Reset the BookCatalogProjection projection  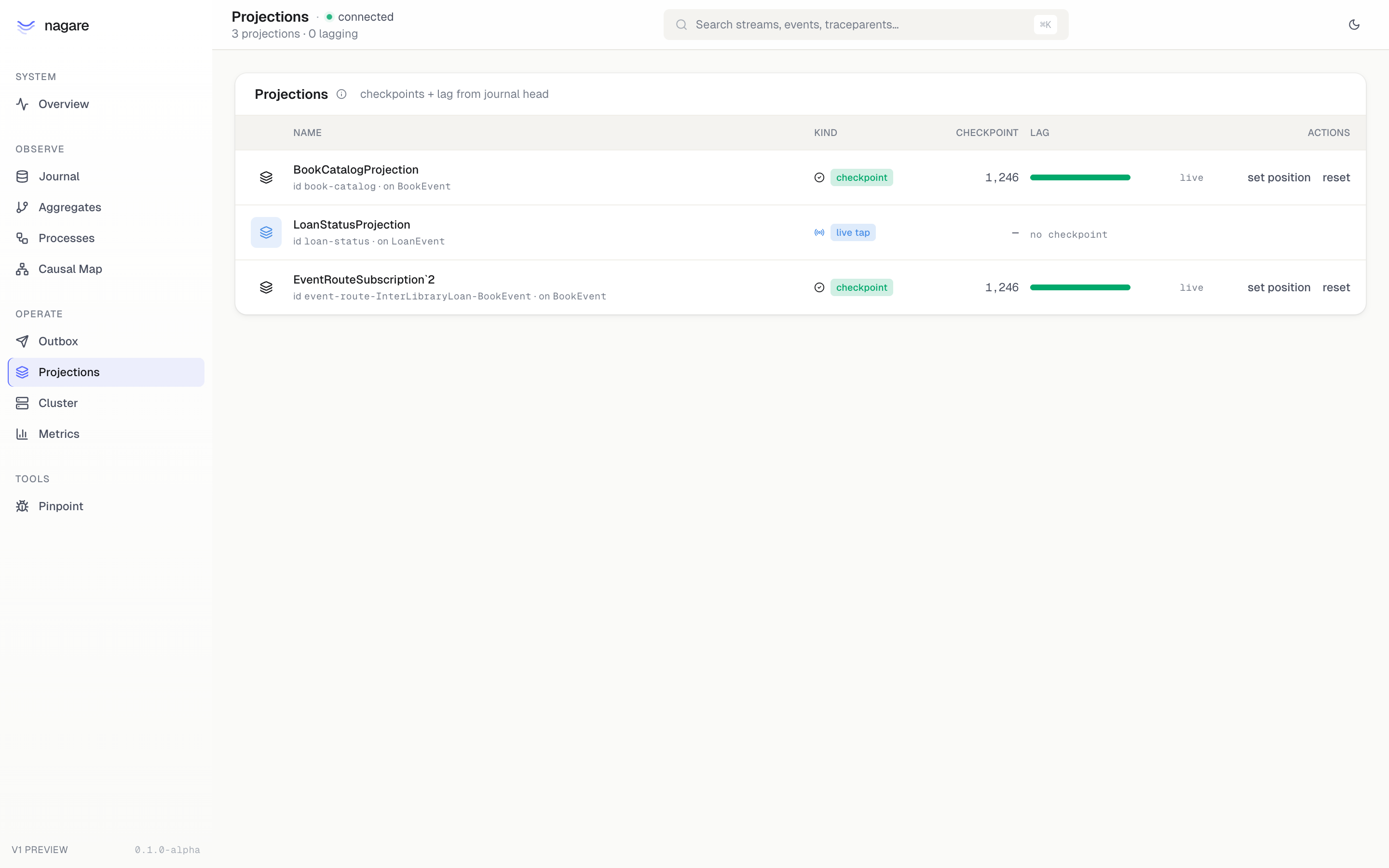coord(1336,177)
